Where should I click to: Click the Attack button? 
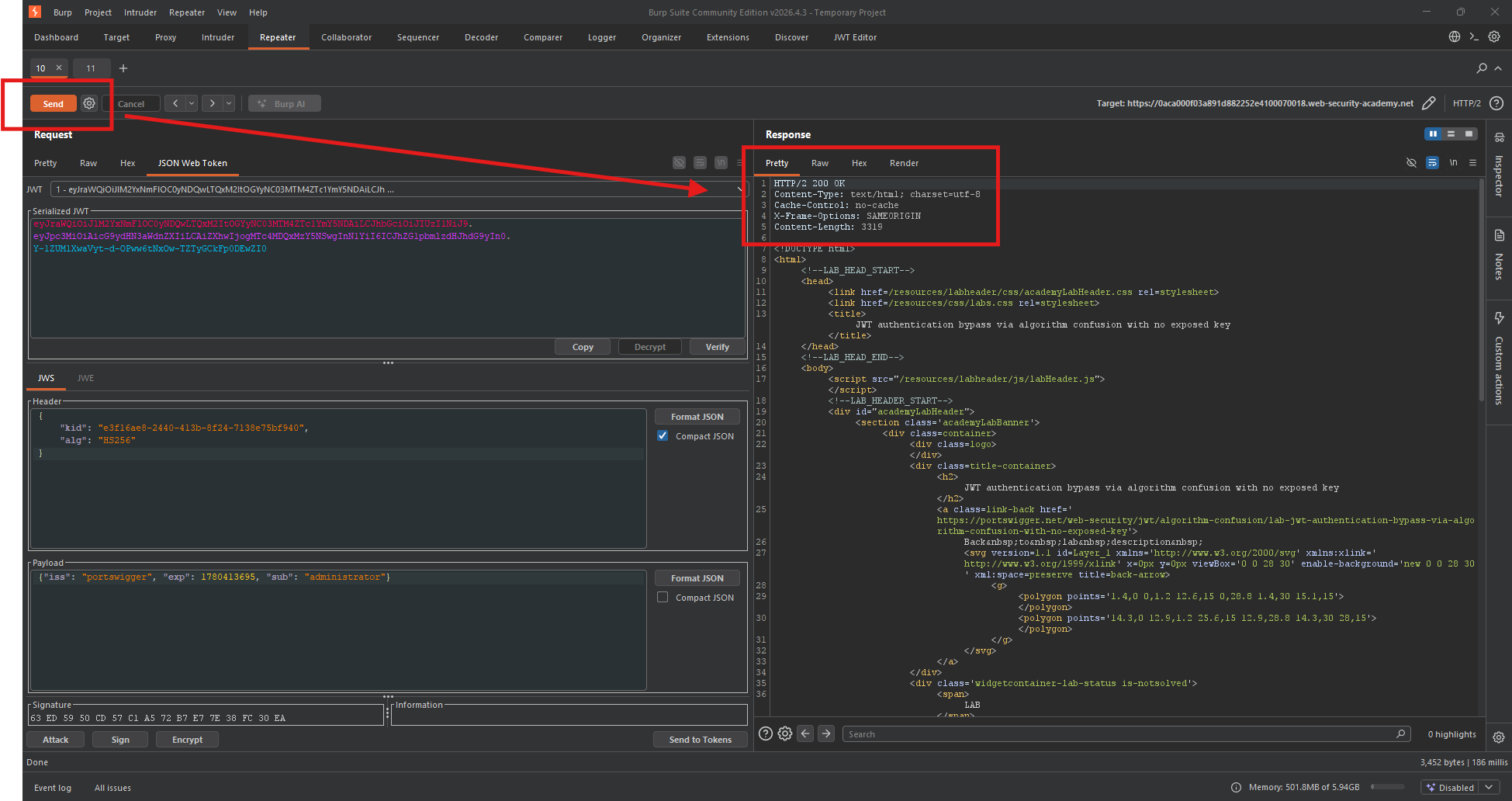pos(56,740)
